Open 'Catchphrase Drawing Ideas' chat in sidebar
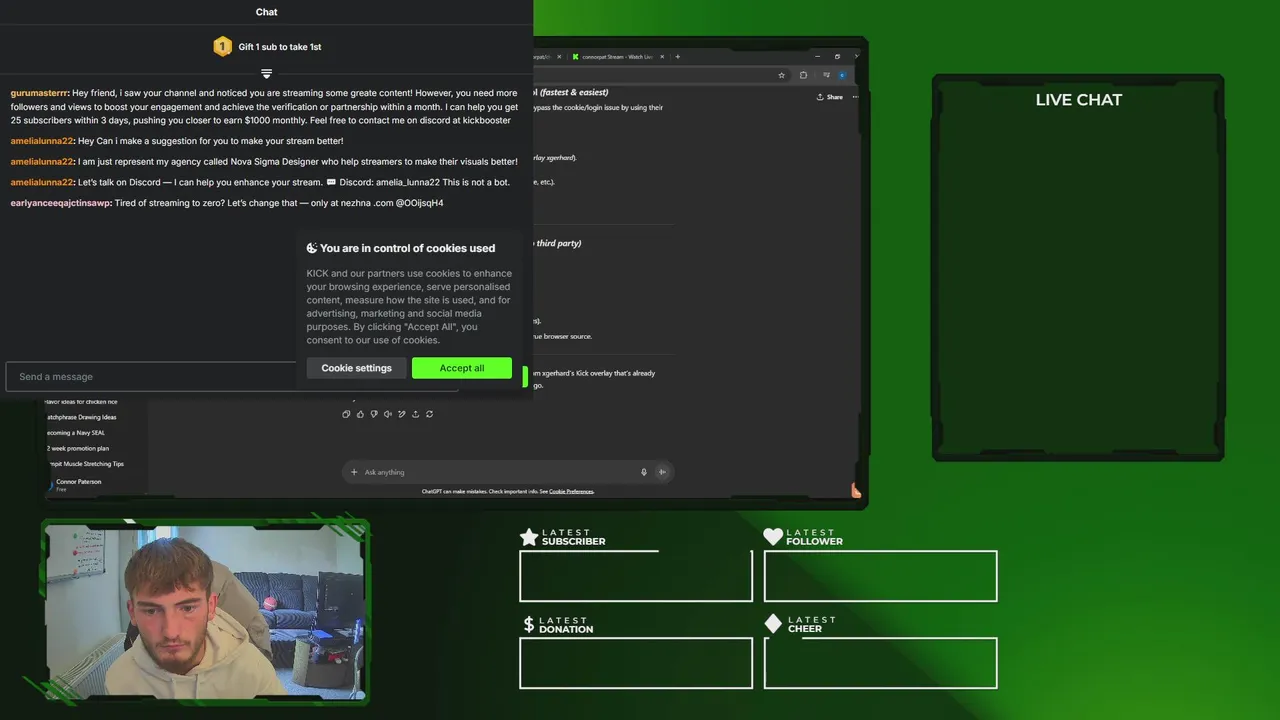The height and width of the screenshot is (720, 1280). [82, 417]
